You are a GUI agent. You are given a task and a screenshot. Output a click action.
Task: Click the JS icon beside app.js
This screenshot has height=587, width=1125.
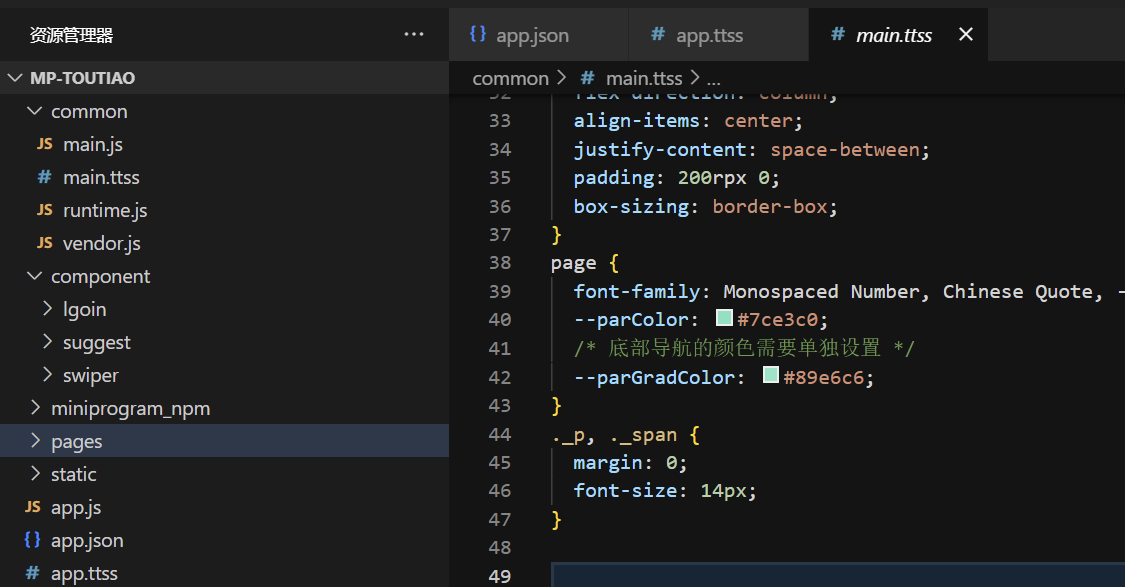coord(32,507)
